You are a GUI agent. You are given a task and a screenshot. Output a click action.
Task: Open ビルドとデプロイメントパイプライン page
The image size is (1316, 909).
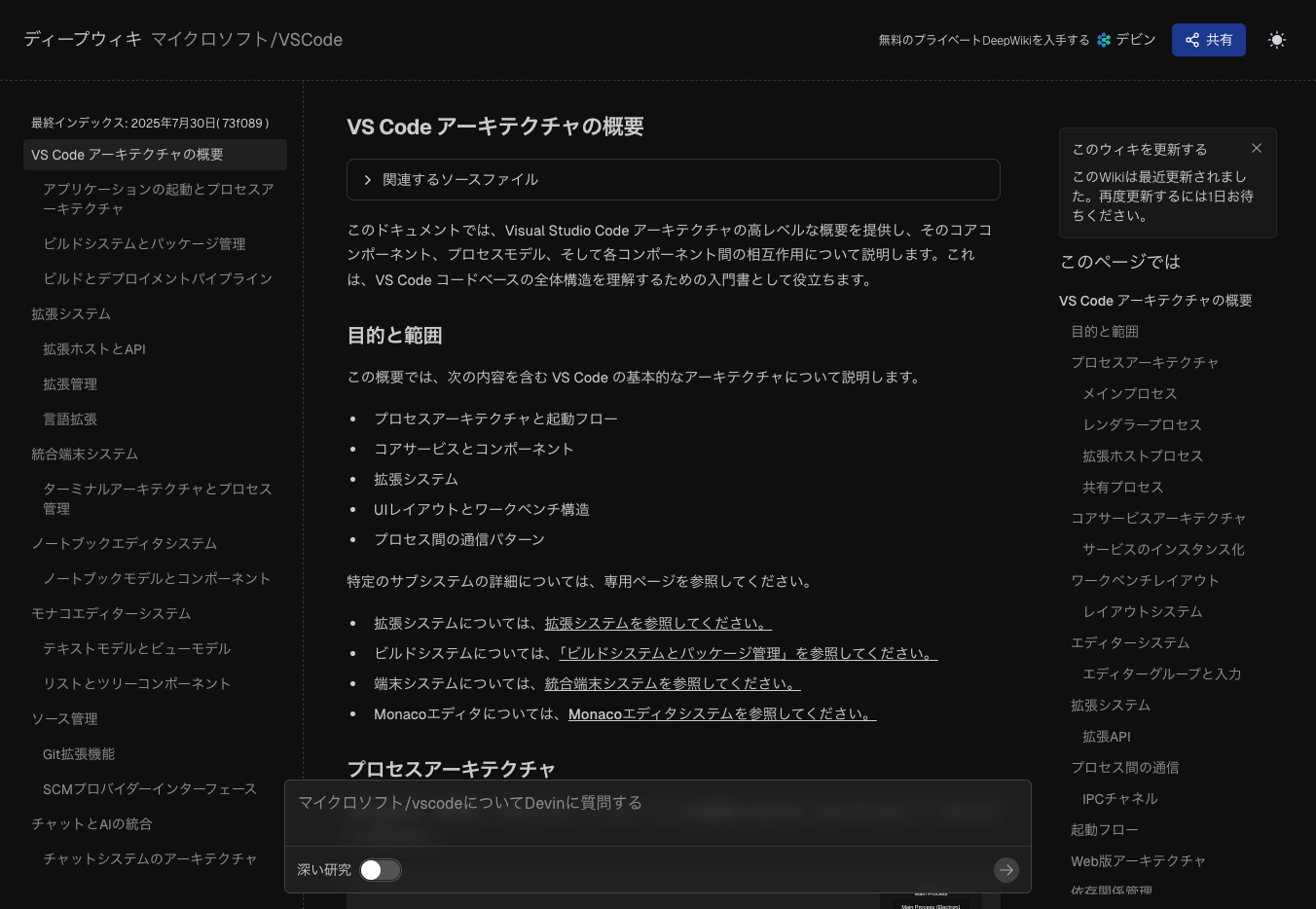[158, 278]
